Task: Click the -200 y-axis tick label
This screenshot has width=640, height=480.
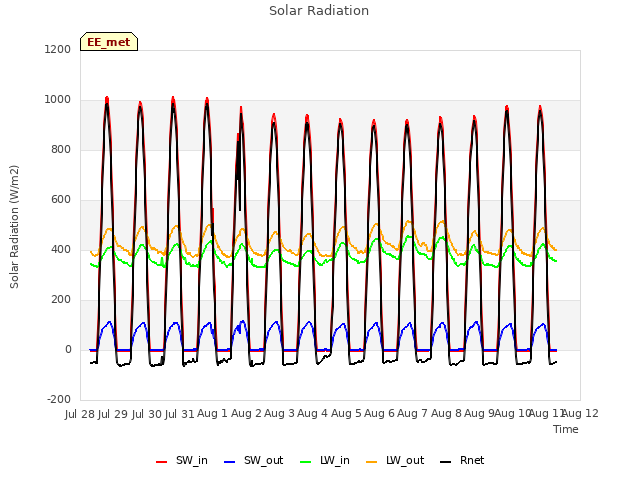Action: [x=59, y=399]
